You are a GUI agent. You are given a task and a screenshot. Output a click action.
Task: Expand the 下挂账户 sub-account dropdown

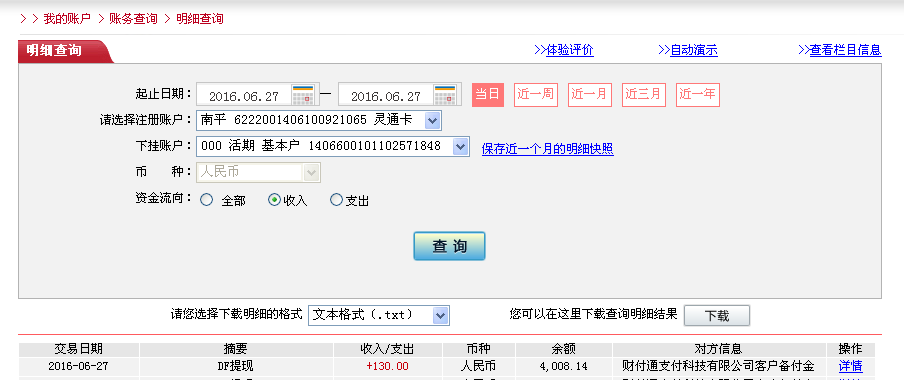(x=460, y=146)
